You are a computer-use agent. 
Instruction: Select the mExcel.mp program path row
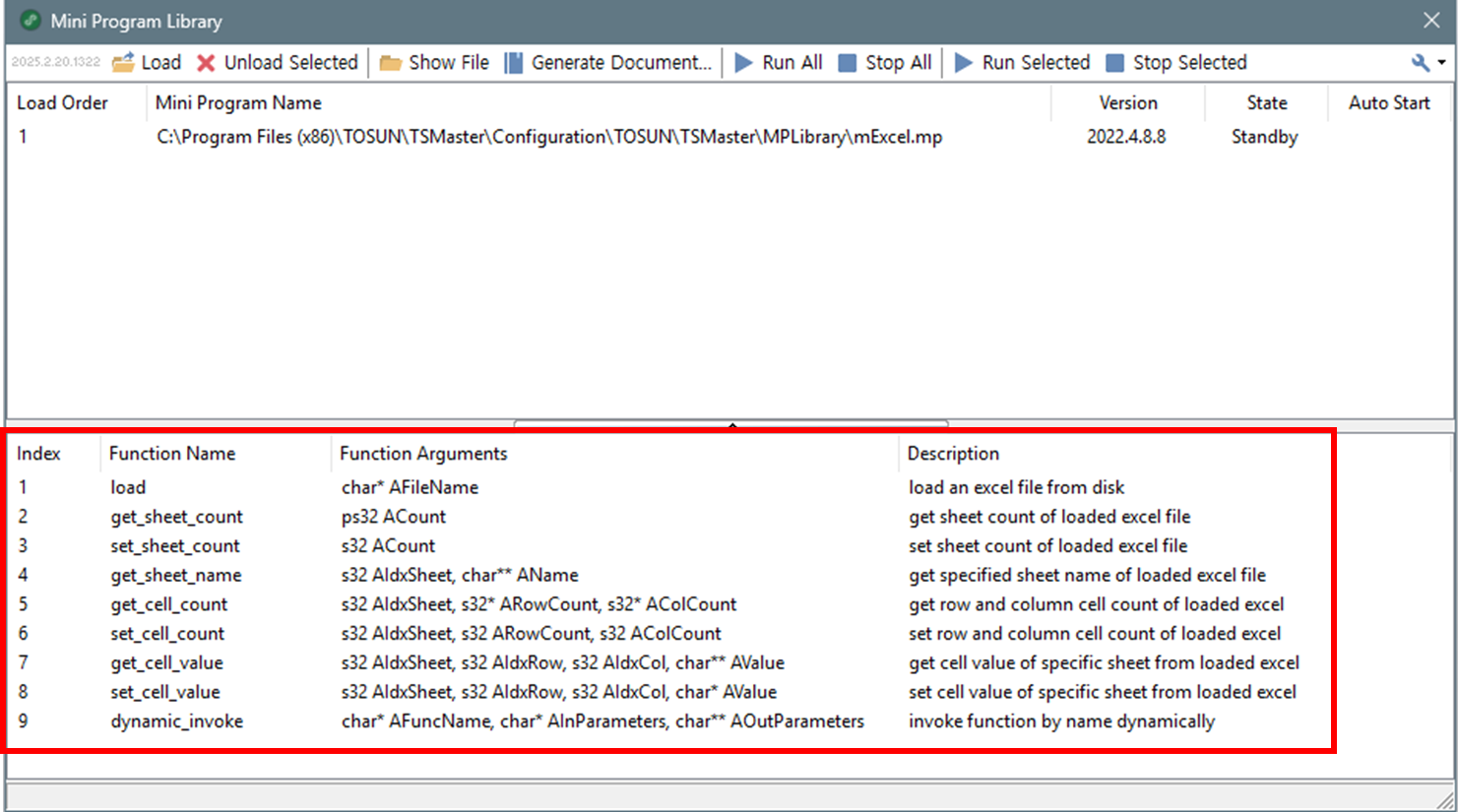tap(549, 138)
